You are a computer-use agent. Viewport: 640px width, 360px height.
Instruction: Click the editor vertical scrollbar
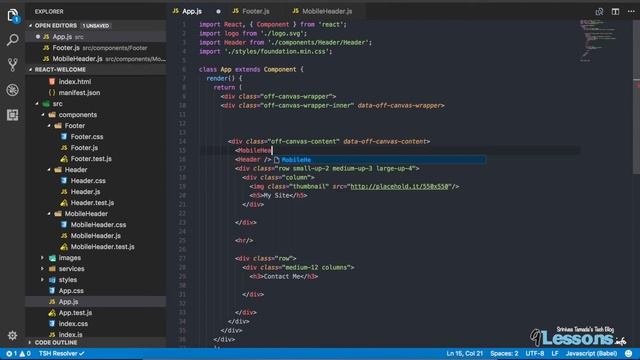click(x=636, y=98)
